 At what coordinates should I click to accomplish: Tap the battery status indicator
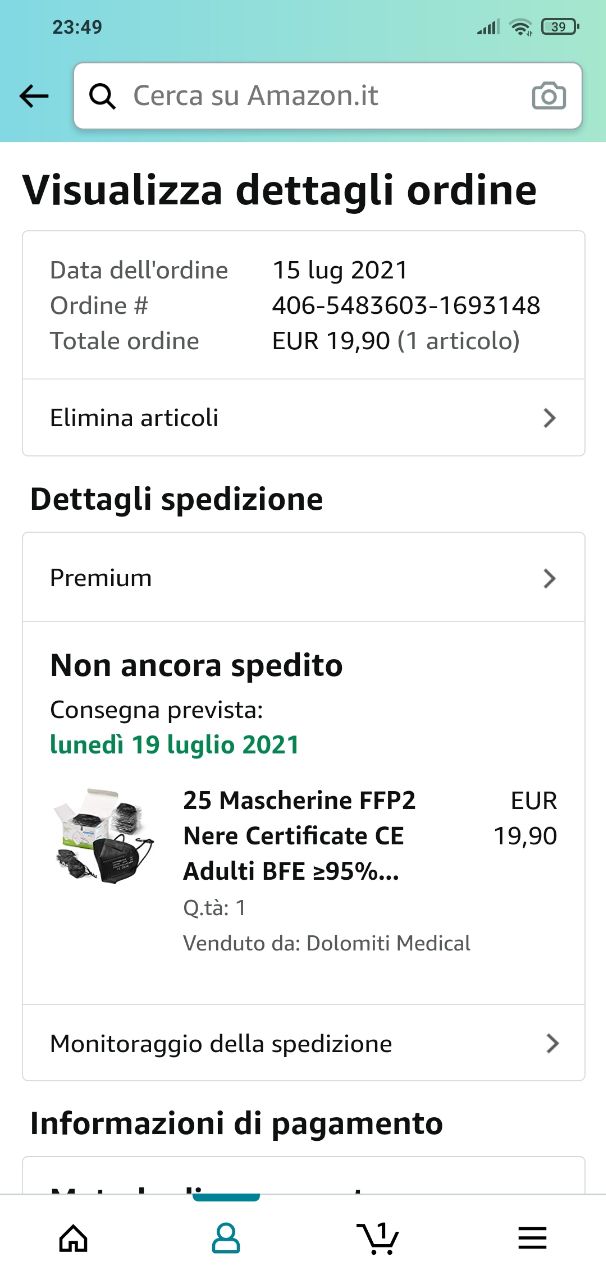click(558, 27)
